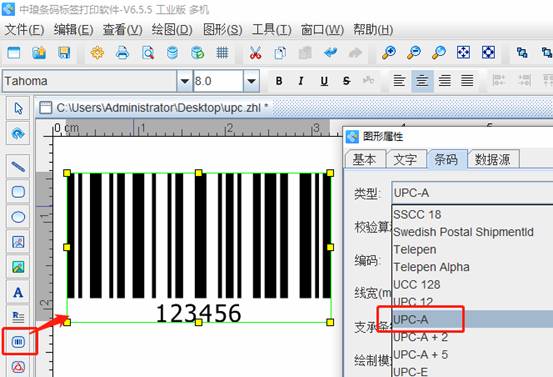Expand the font size 8.0 dropdown
Screen dimensions: 553x377
click(x=251, y=81)
